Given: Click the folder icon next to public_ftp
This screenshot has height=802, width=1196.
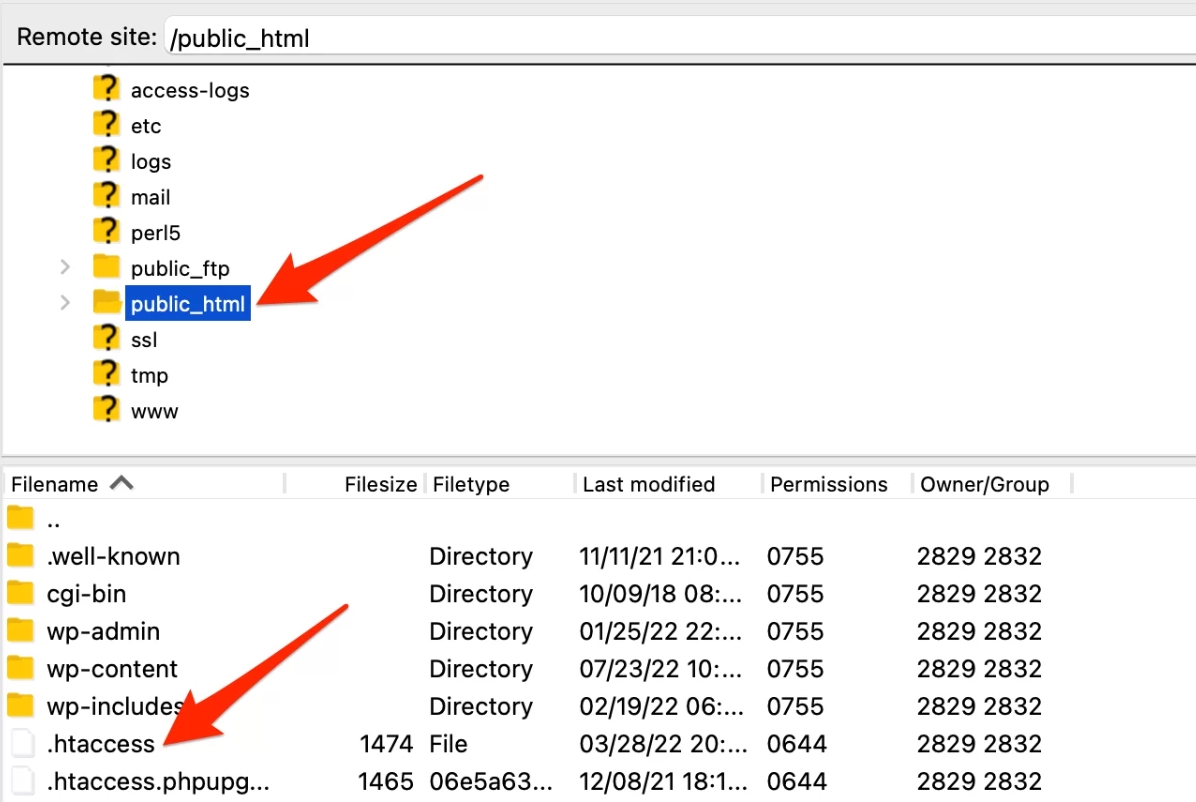Looking at the screenshot, I should pos(105,267).
